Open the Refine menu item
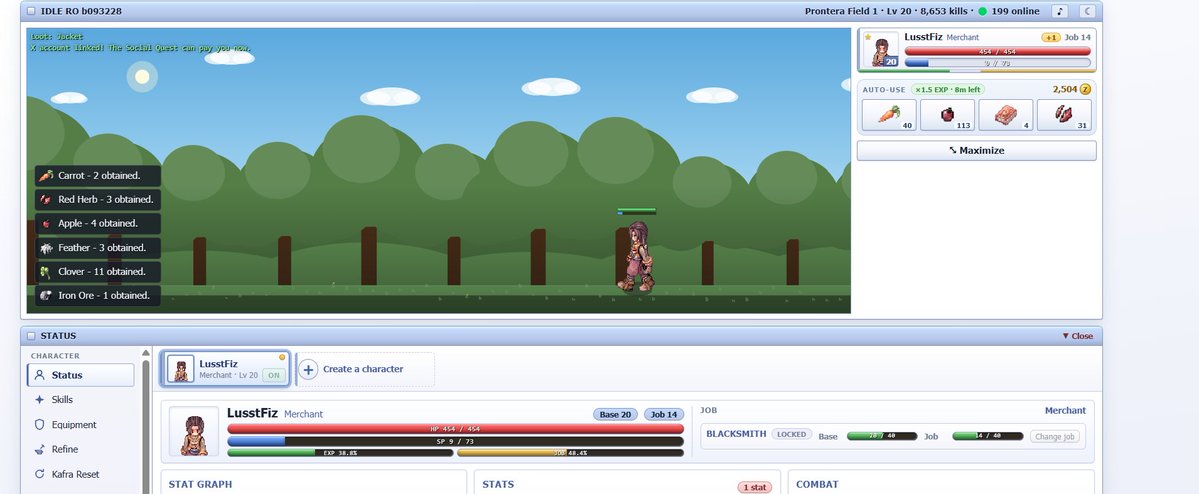 point(80,450)
